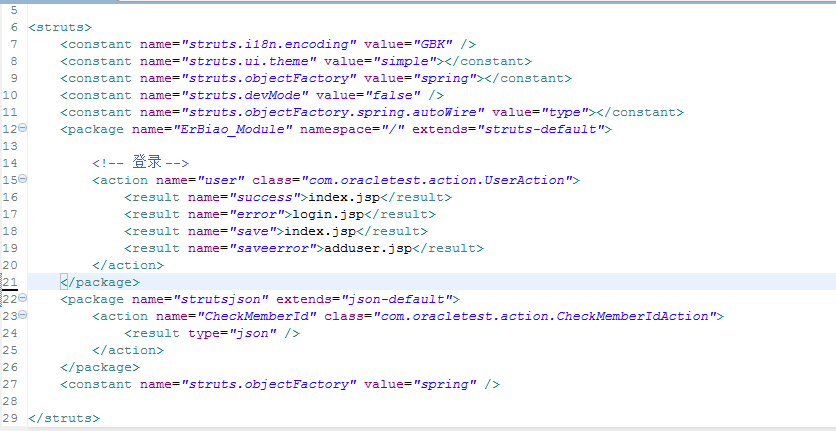The width and height of the screenshot is (836, 431).
Task: Click the com.oracletest.action.UserAction class name
Action: coord(435,180)
